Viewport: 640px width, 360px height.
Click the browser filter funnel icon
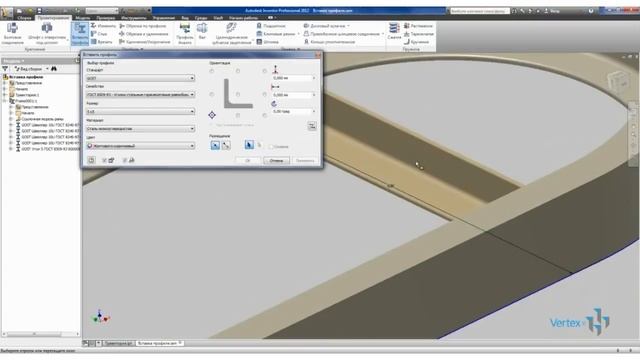[5, 69]
